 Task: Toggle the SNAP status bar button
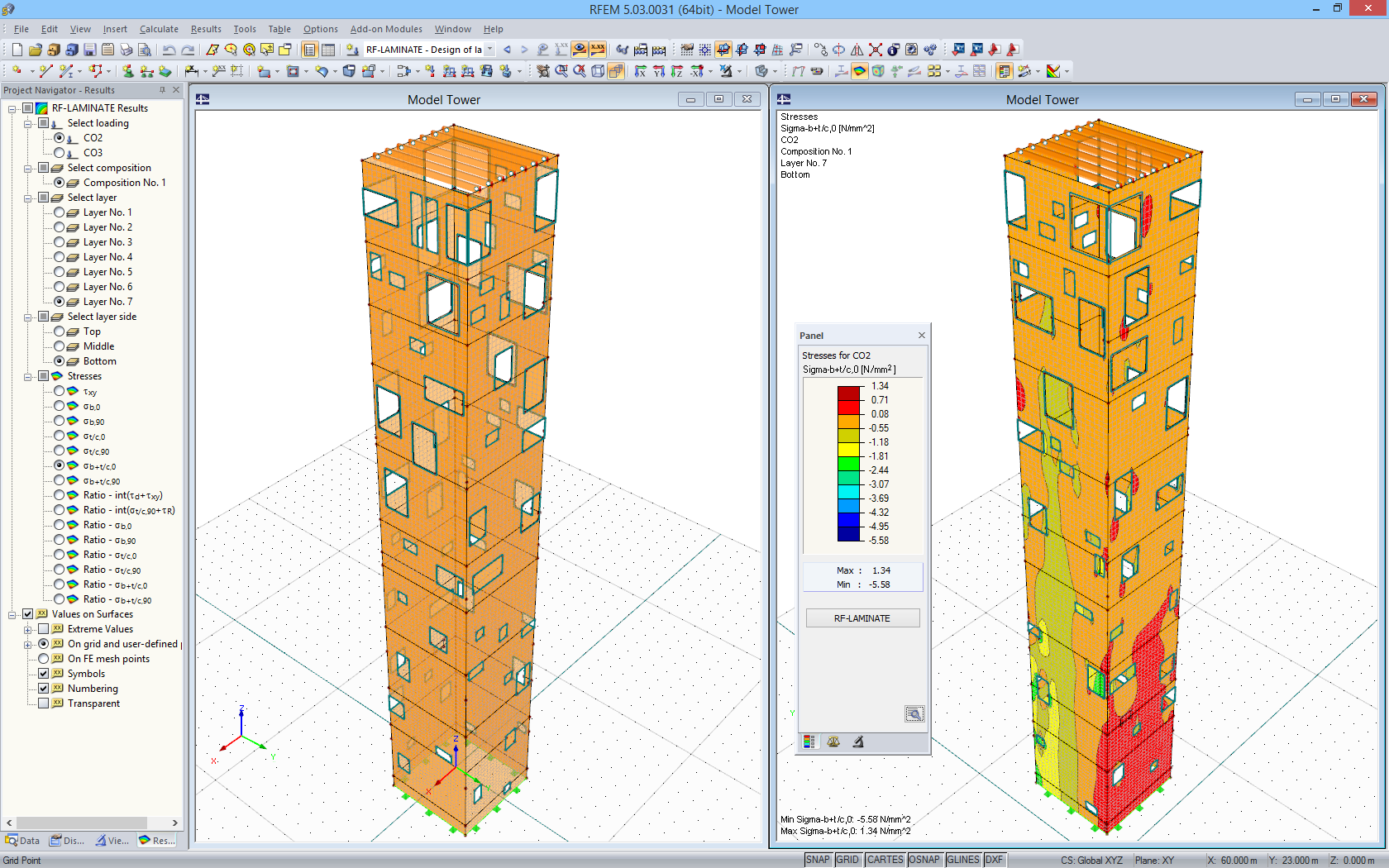[818, 860]
